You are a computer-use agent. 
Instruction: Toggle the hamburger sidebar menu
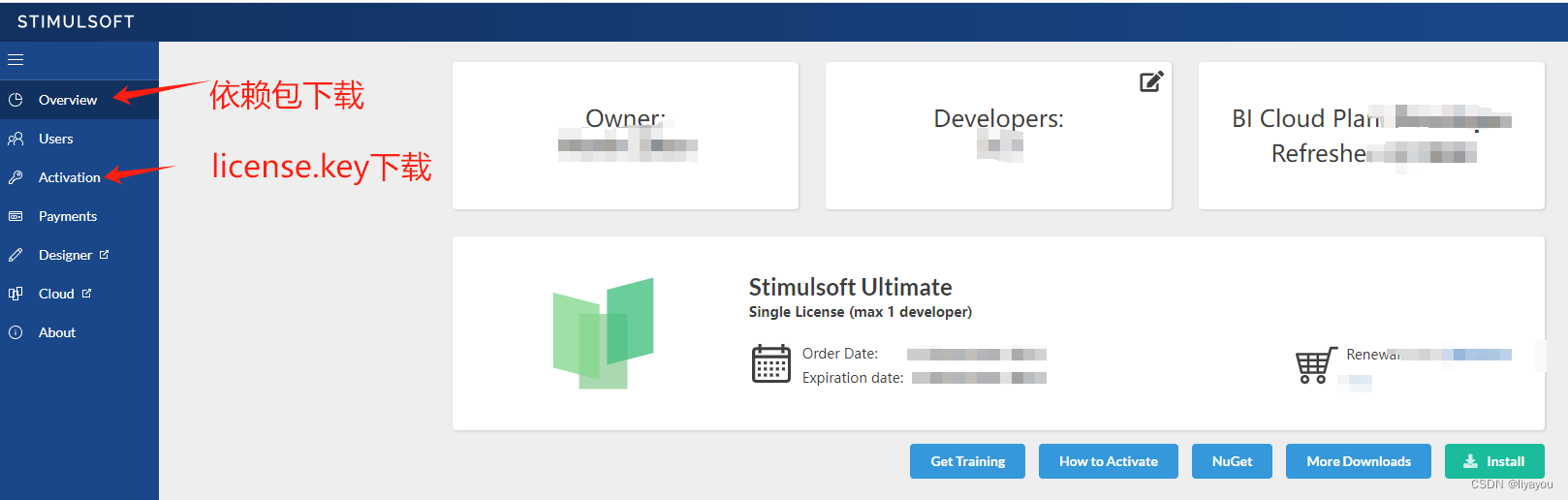click(16, 60)
